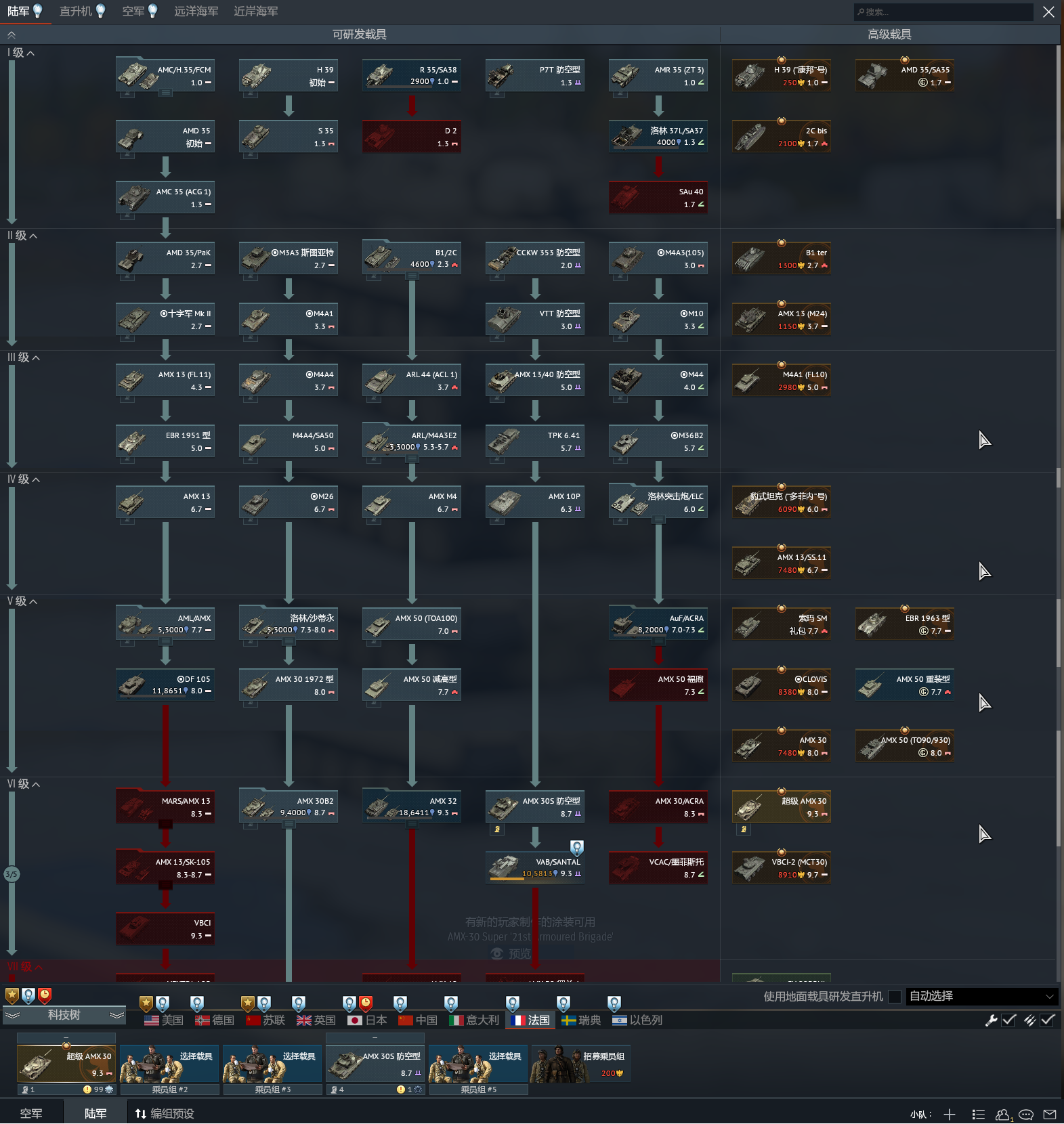
Task: Select the AMX 32 vehicle card
Action: 412,806
